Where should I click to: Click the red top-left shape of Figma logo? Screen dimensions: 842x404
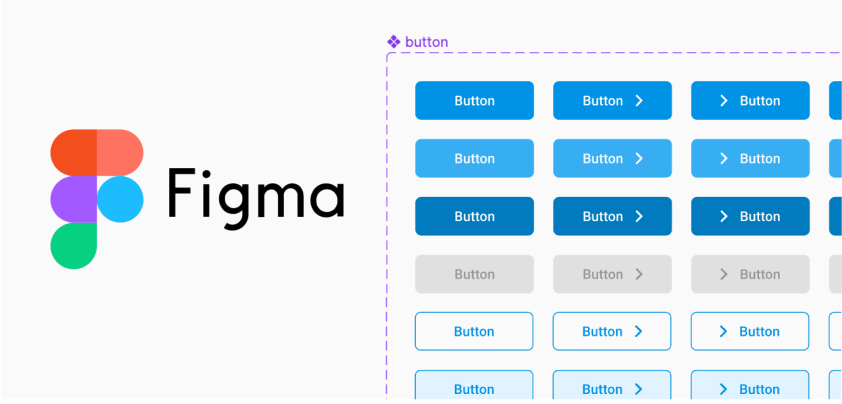(x=74, y=153)
